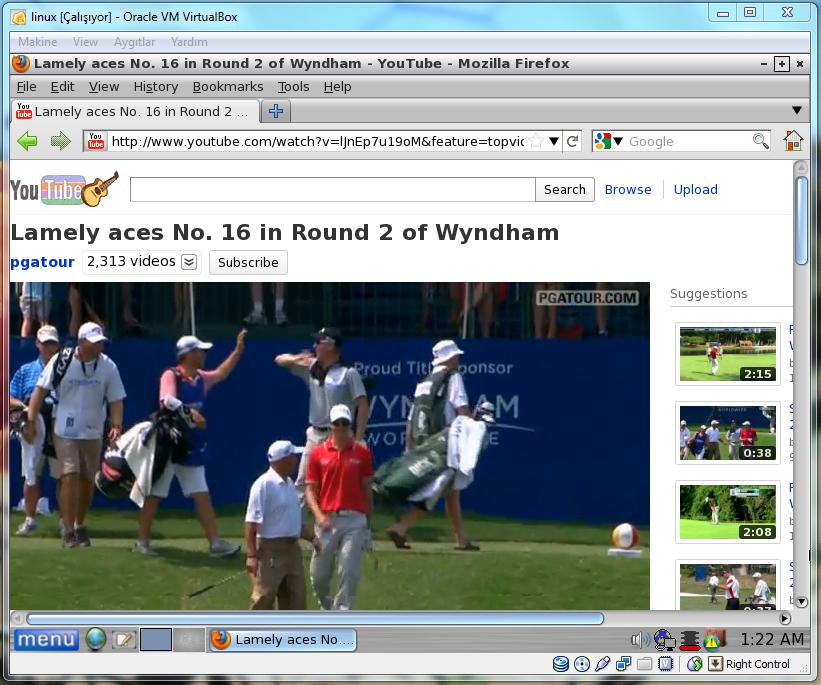The image size is (821, 685).
Task: Open the History menu in Firefox
Action: coord(156,86)
